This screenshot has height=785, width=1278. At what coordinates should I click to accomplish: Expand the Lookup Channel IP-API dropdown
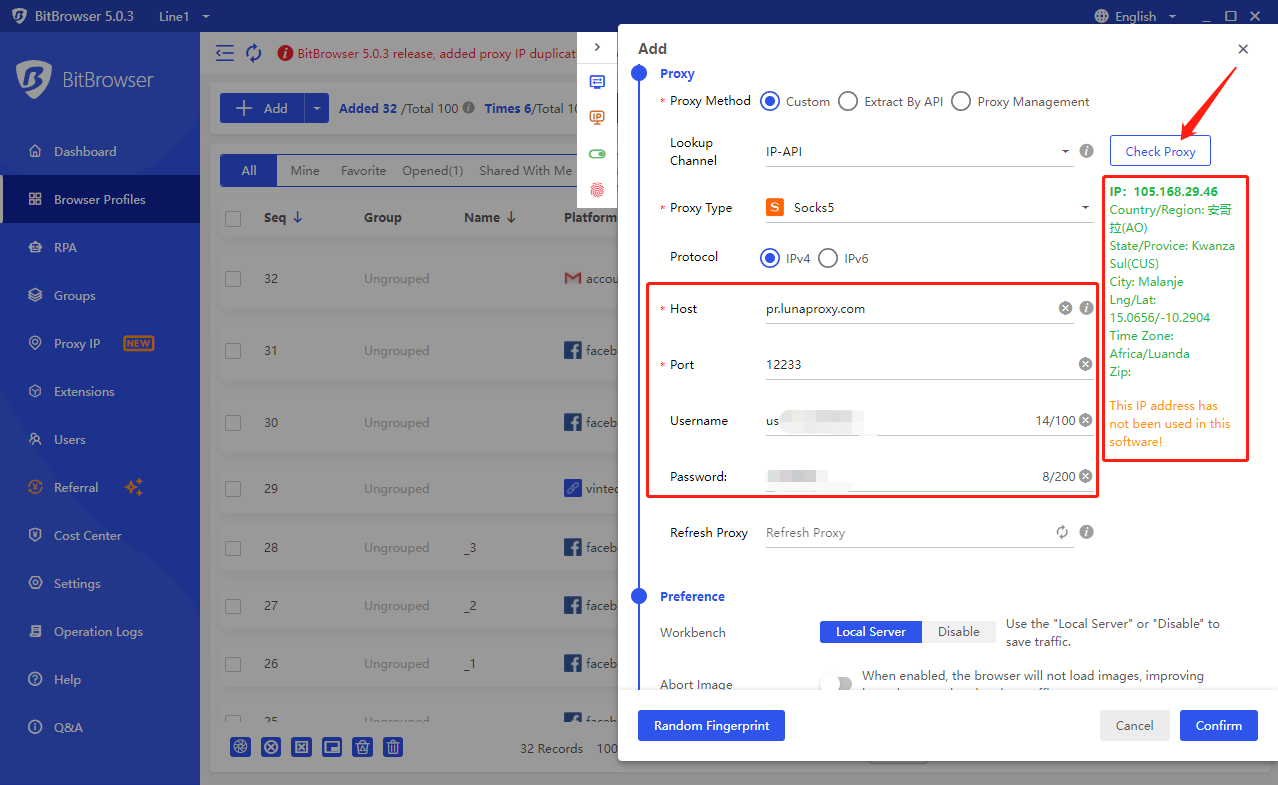click(917, 152)
